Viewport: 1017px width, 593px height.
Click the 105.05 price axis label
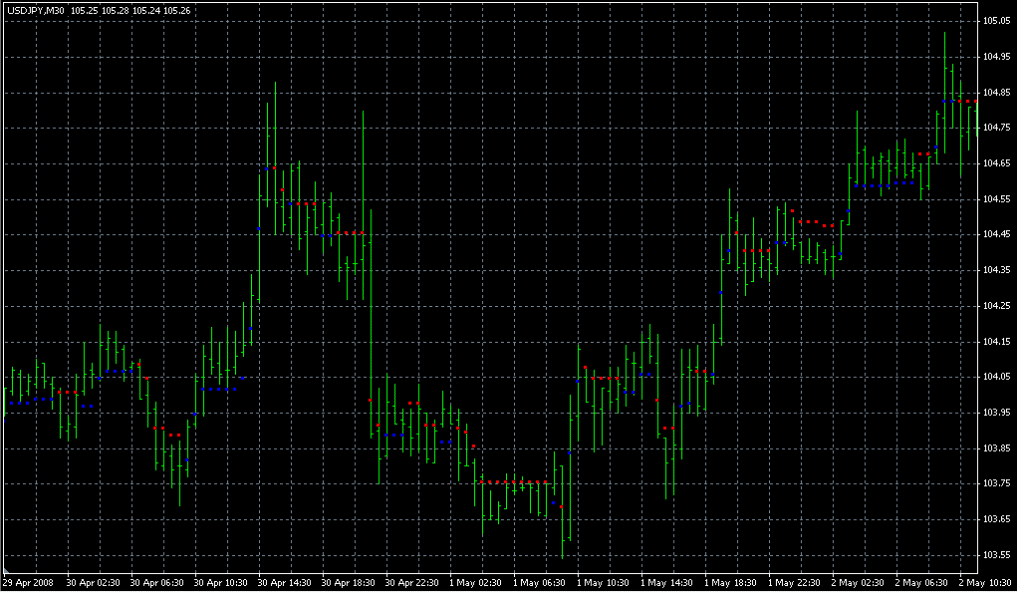996,21
